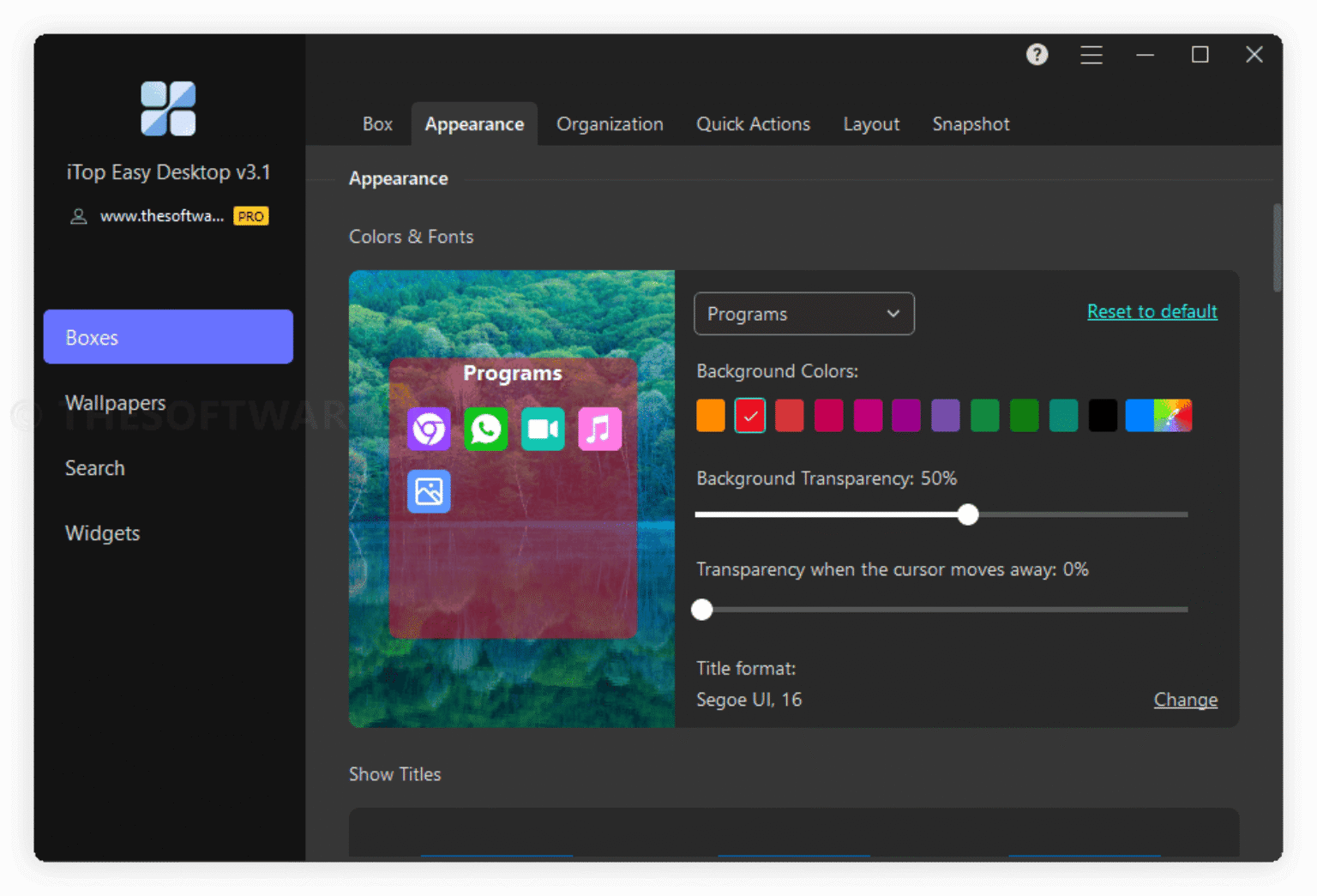Open the WhatsApp icon in the preview box
Viewport: 1317px width, 896px height.
coord(485,430)
